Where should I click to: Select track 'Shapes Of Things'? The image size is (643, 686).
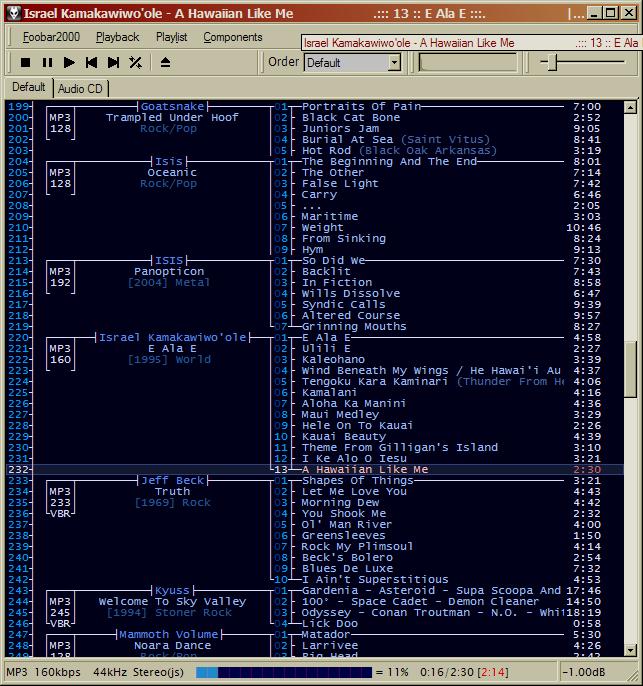357,480
